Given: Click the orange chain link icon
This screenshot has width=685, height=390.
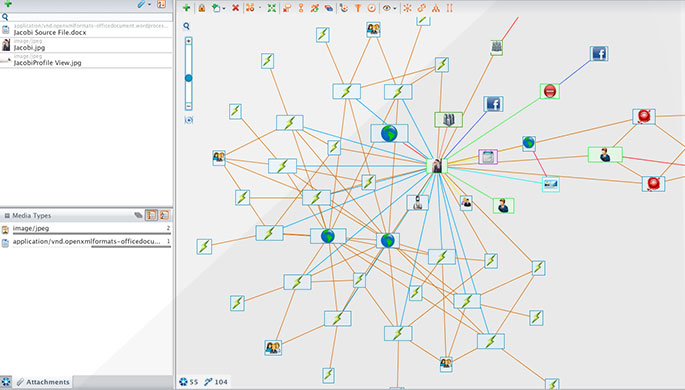Looking at the screenshot, I should (x=422, y=8).
